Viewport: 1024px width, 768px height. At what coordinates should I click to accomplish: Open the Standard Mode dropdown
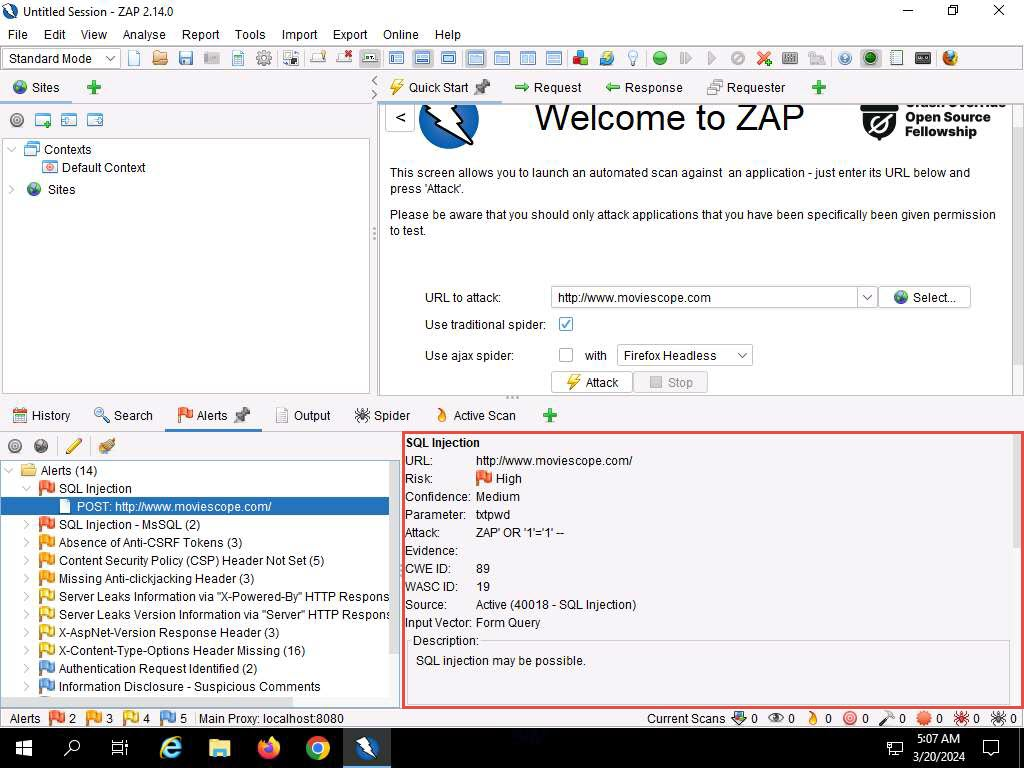[62, 58]
